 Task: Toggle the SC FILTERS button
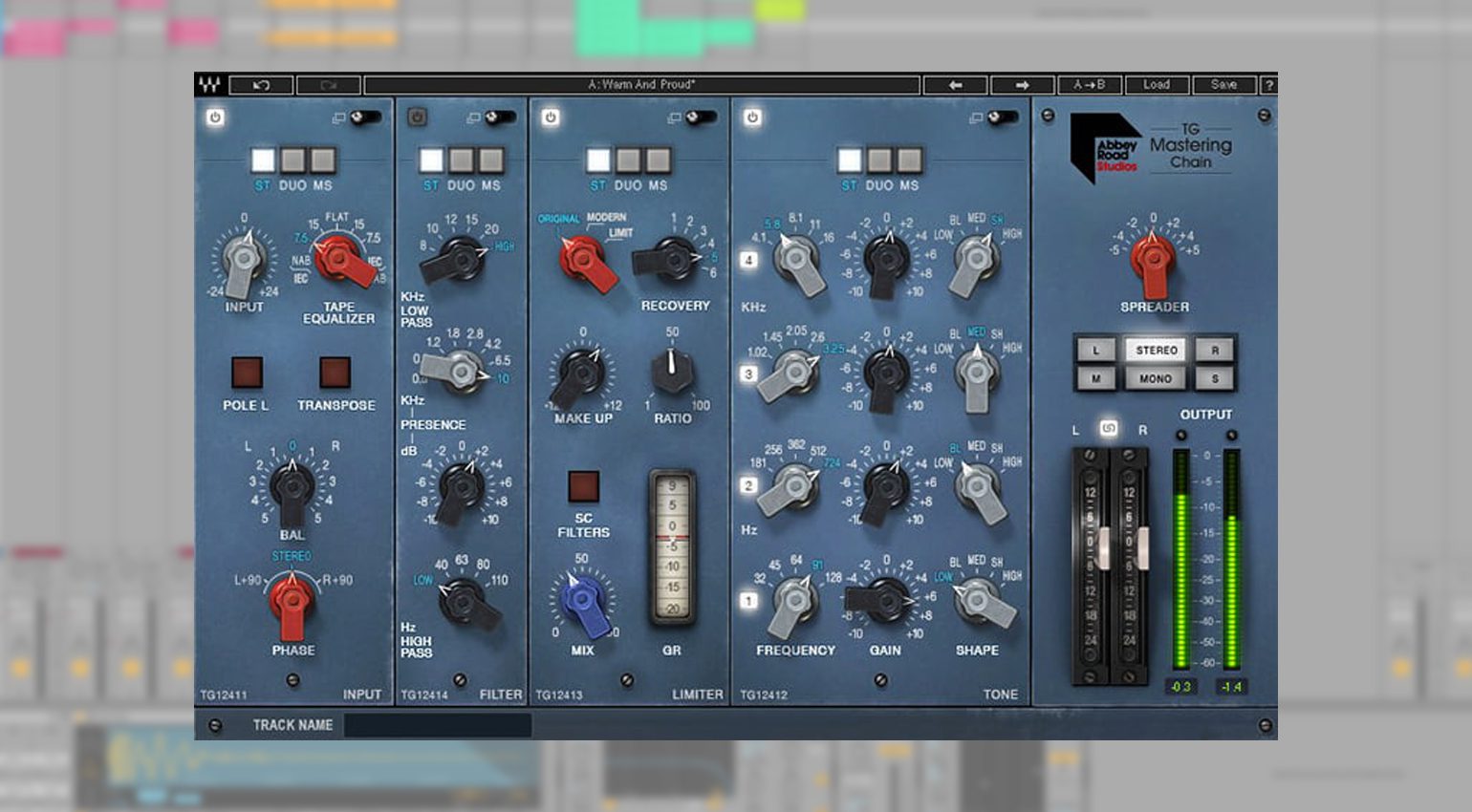click(582, 487)
